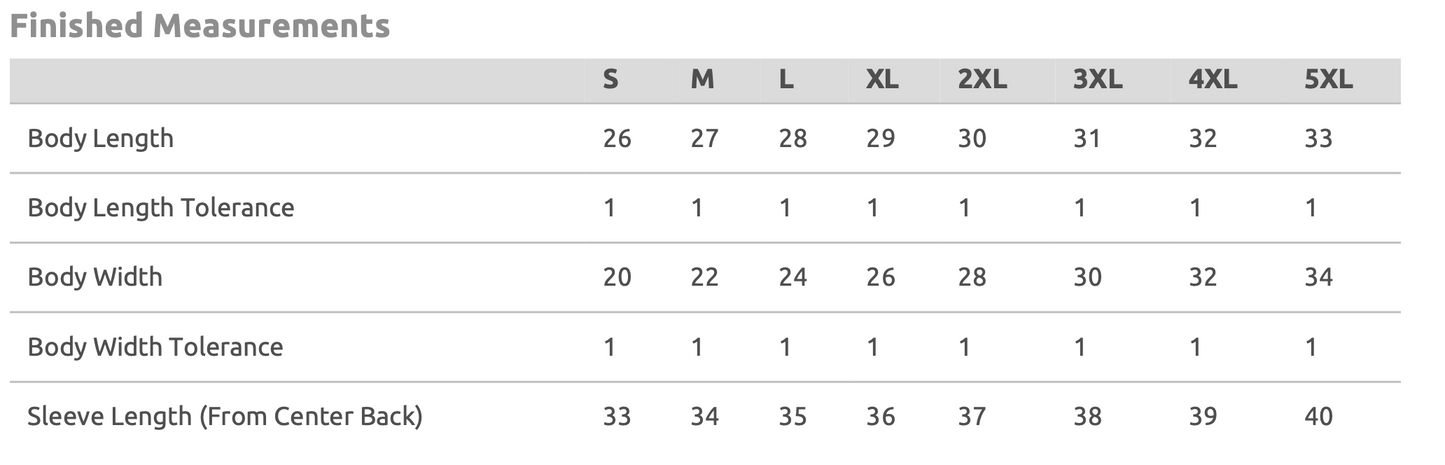The image size is (1445, 465).
Task: Click the Finished Measurements heading
Action: pyautogui.click(x=199, y=26)
